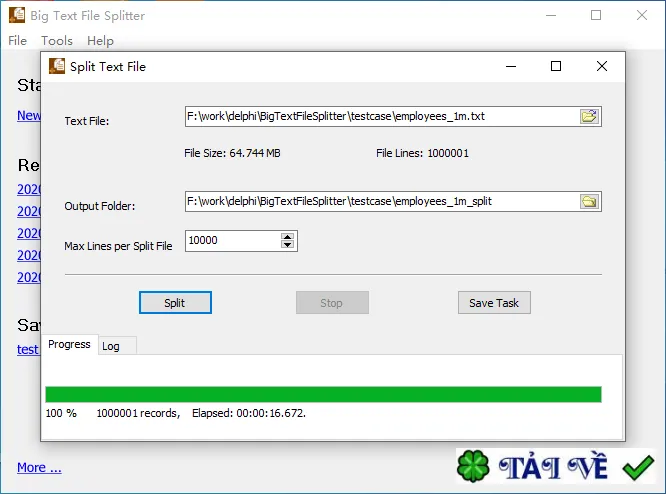Minimize the Split Text File dialog
This screenshot has width=666, height=494.
point(511,66)
